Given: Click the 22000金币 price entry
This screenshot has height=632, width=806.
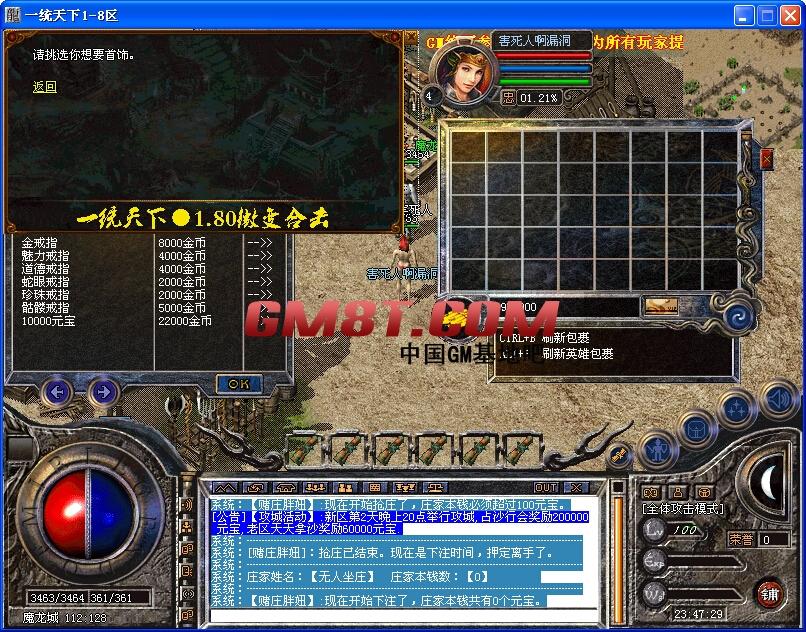Looking at the screenshot, I should tap(185, 321).
